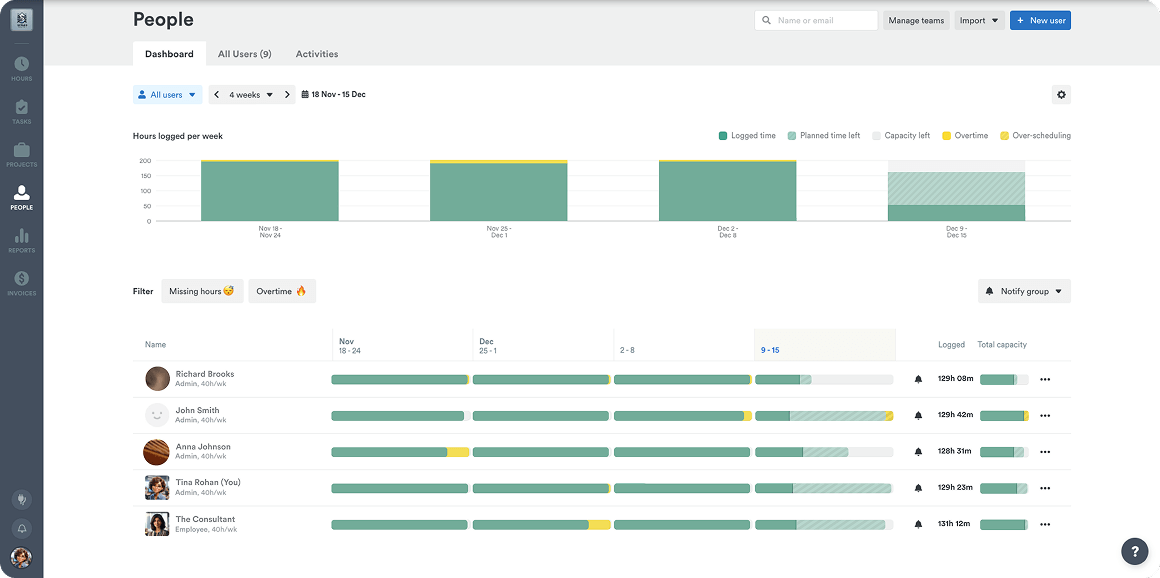Expand the Notify group dropdown
This screenshot has width=1160, height=578.
pyautogui.click(x=1023, y=291)
